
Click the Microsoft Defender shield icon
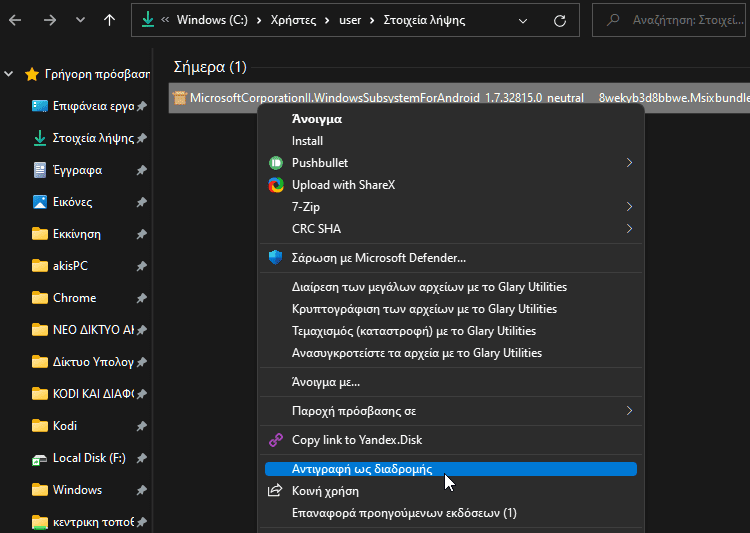tap(276, 258)
